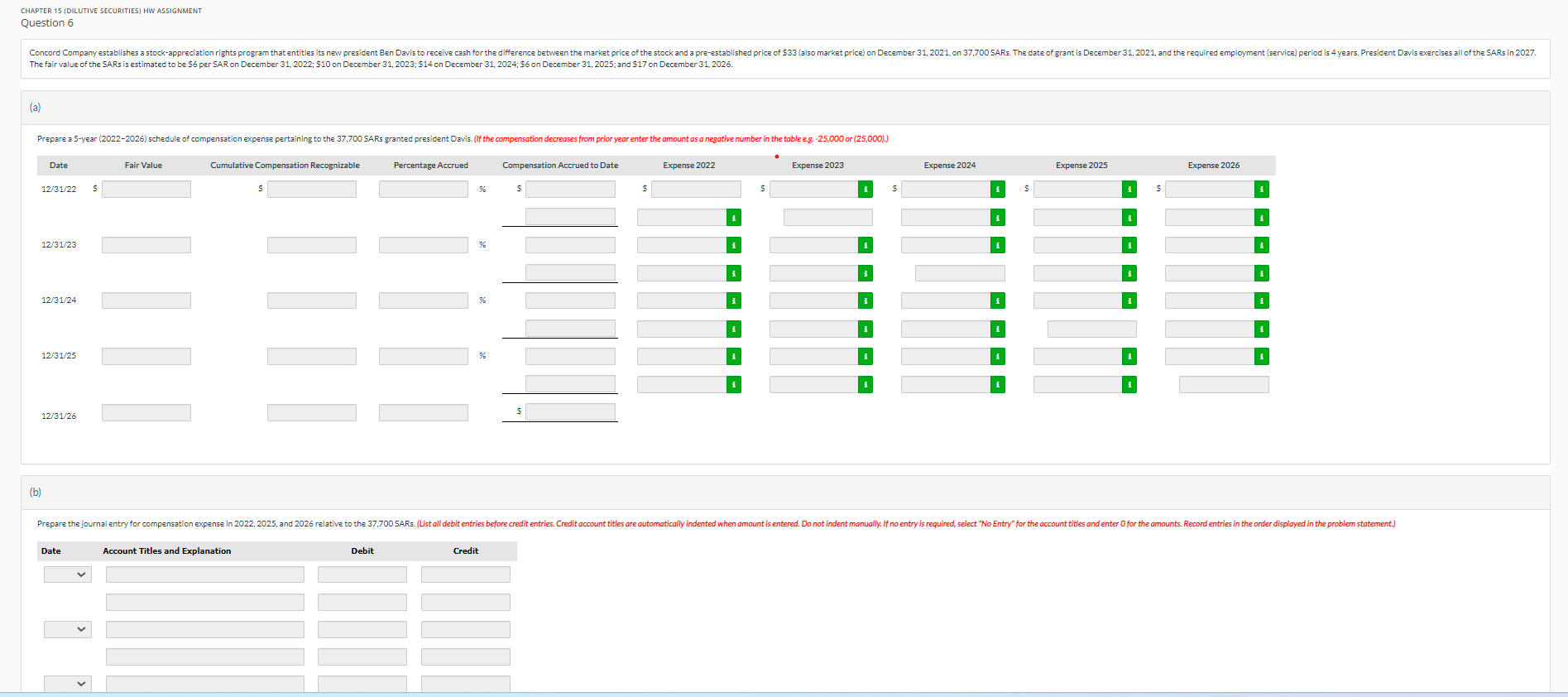Focus Fair Value field for 12/31/25
1568x697 pixels.
(x=146, y=356)
